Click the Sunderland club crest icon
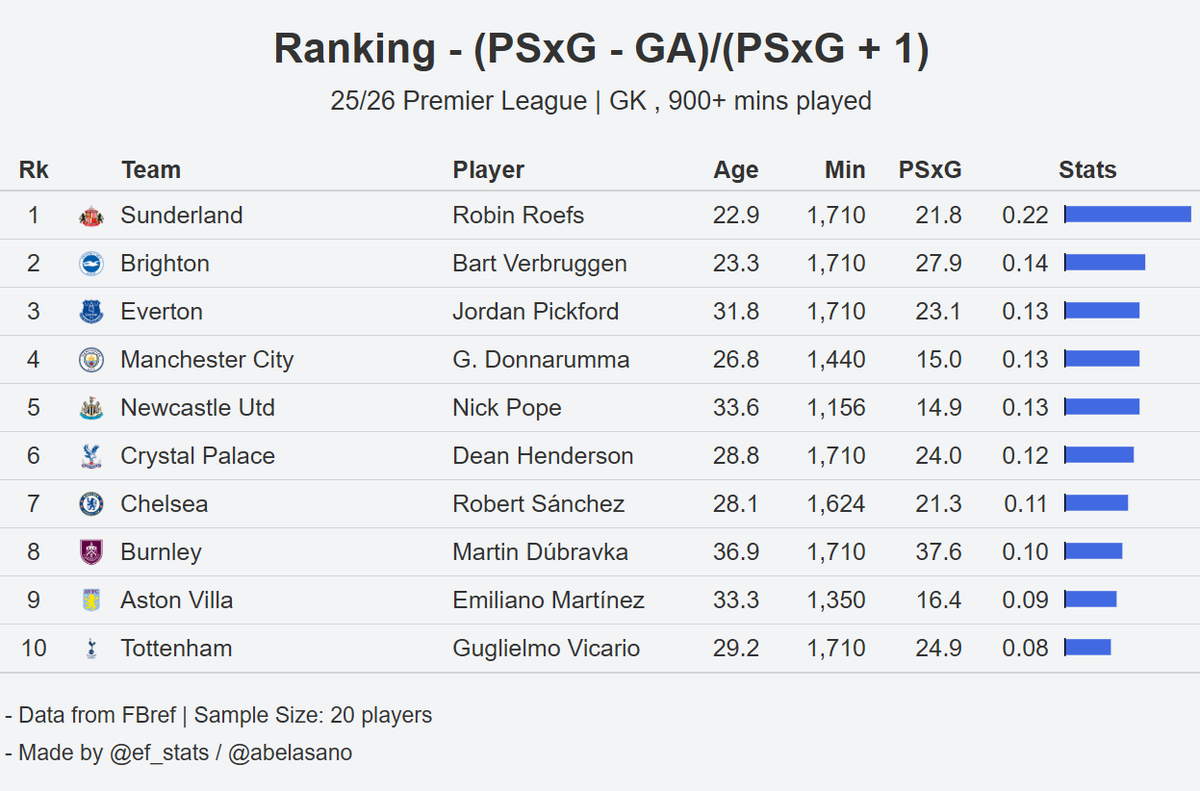 pos(91,216)
